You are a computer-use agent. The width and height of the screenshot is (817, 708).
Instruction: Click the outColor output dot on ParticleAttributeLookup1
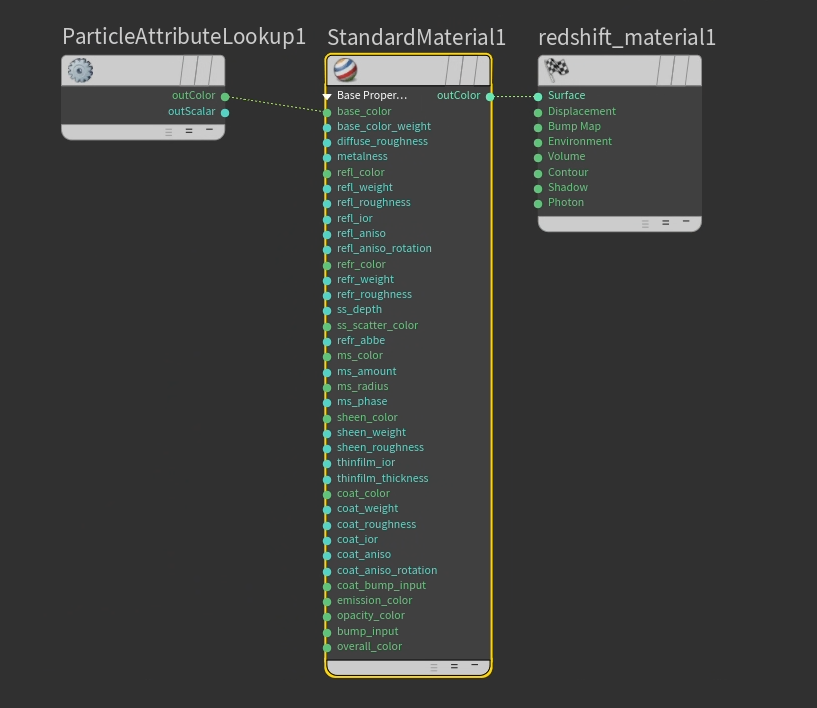coord(225,97)
